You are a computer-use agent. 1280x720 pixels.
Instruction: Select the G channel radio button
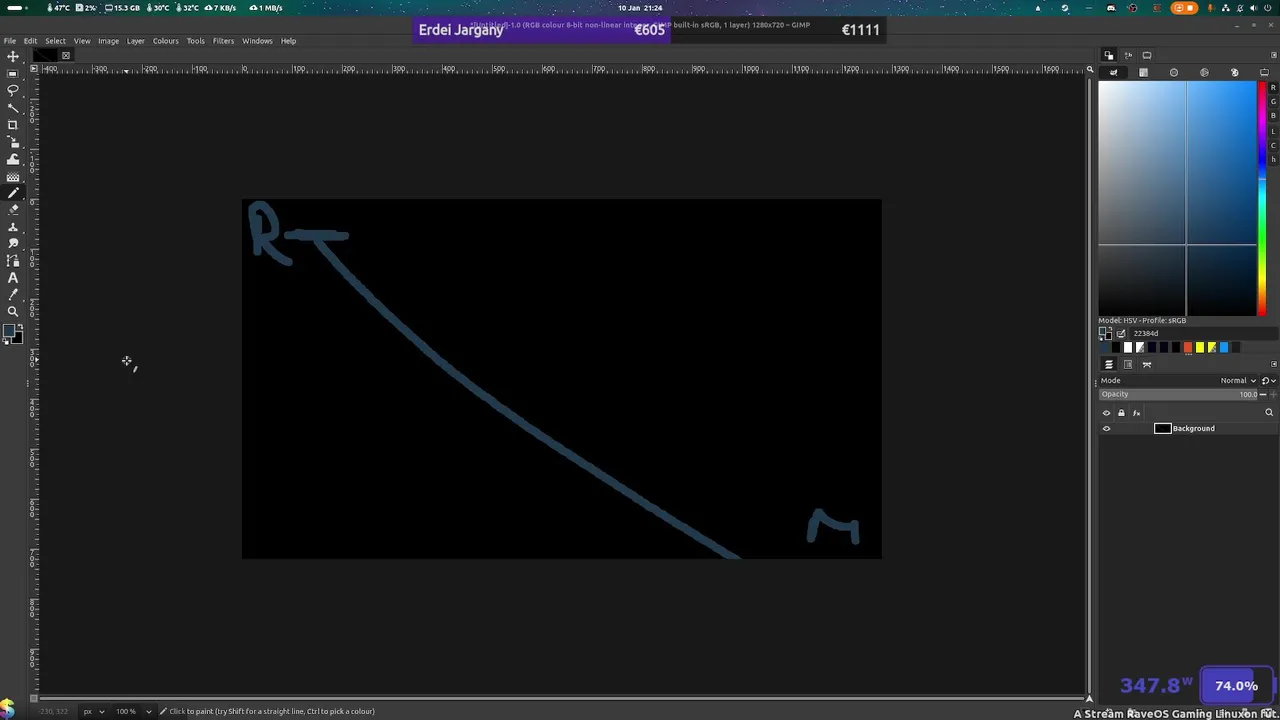pos(1272,102)
